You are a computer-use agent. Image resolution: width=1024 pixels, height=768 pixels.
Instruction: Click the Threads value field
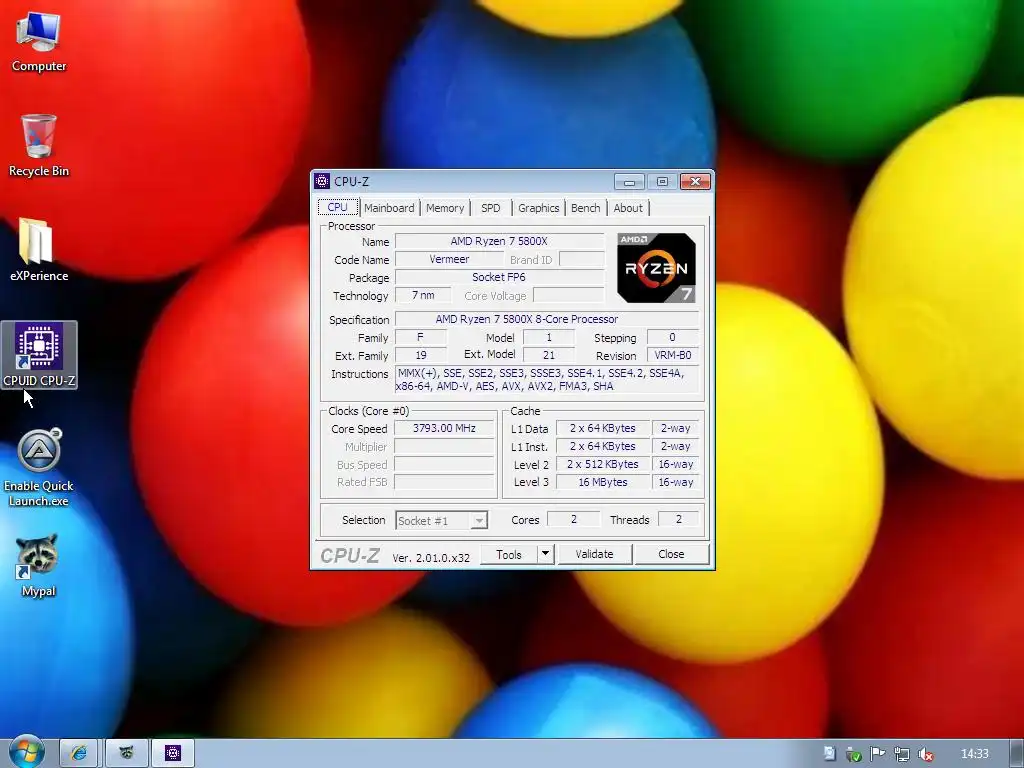(x=679, y=519)
